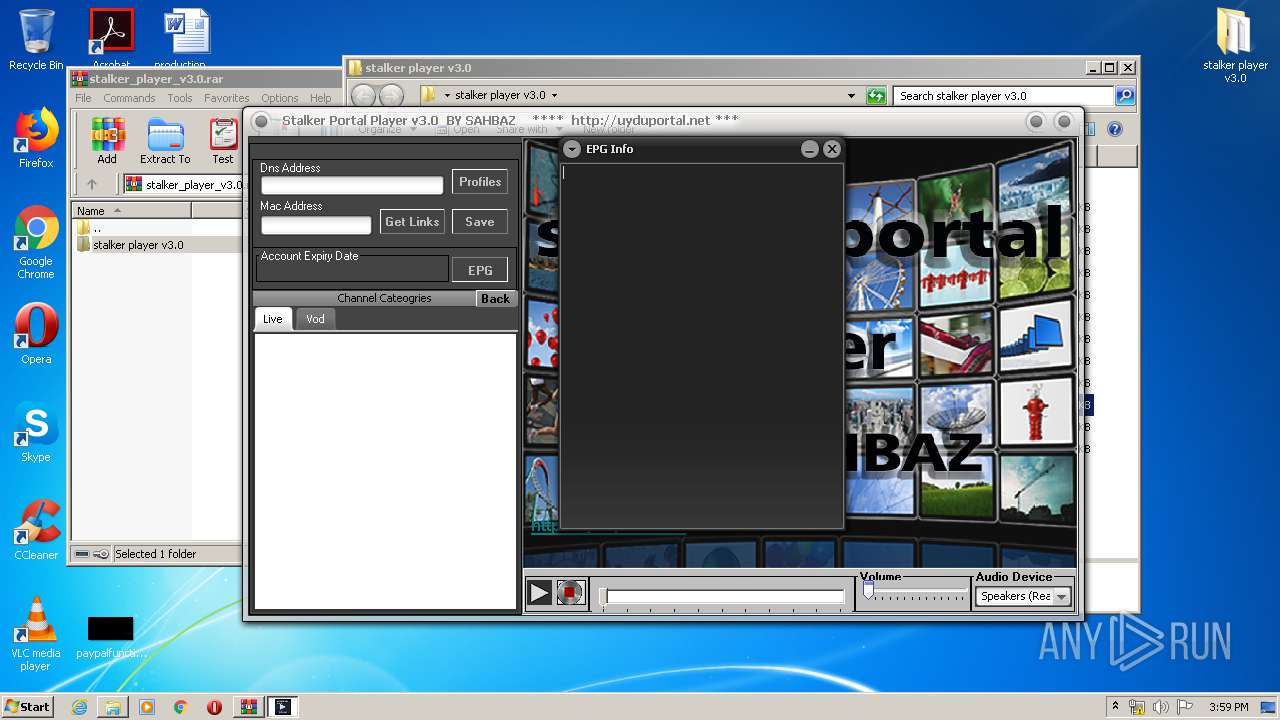The image size is (1280, 720).
Task: Open the WinRAR Commands menu
Action: 129,98
